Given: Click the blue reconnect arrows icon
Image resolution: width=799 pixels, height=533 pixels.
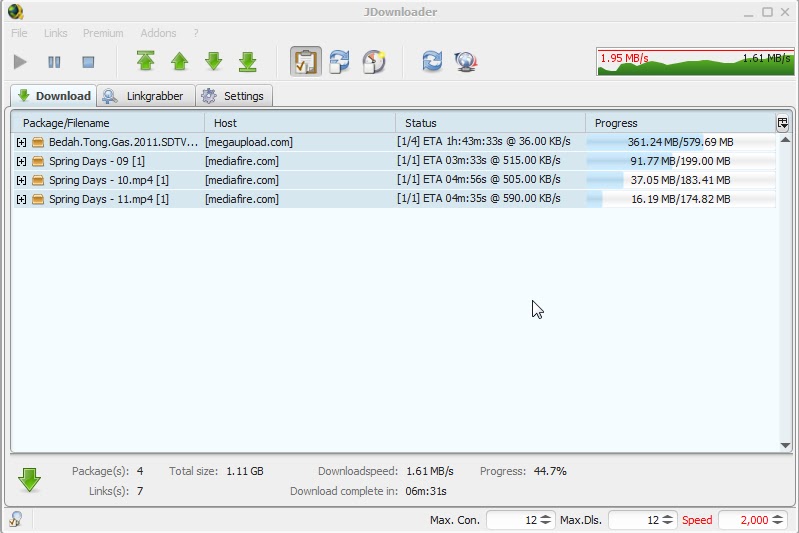Looking at the screenshot, I should point(432,61).
